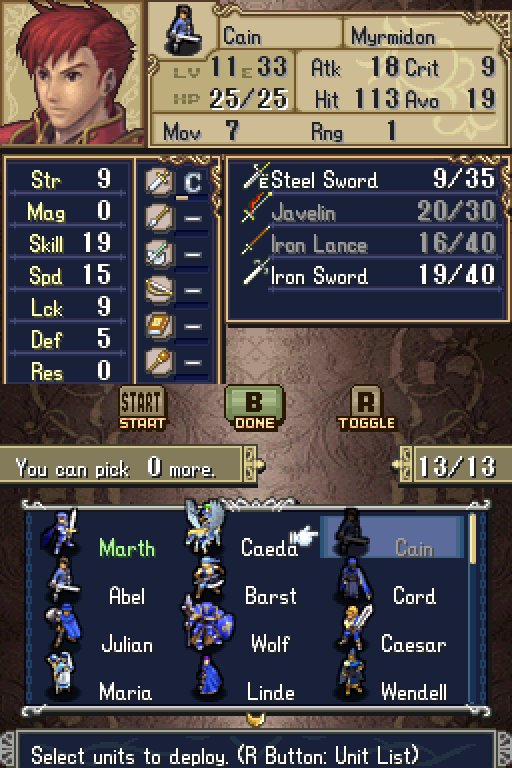Toggle Marth's deployment selection
Screen dimensions: 512x768
tap(103, 537)
